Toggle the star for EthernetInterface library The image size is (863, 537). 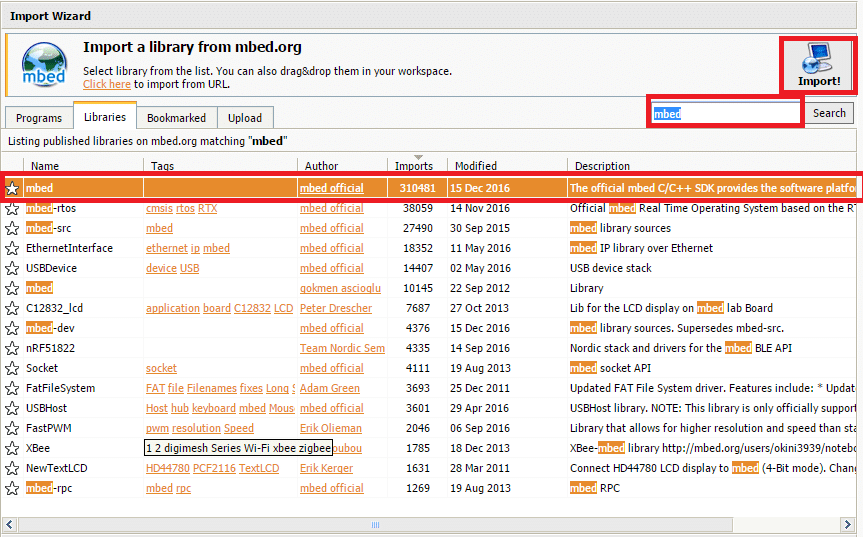coord(12,248)
